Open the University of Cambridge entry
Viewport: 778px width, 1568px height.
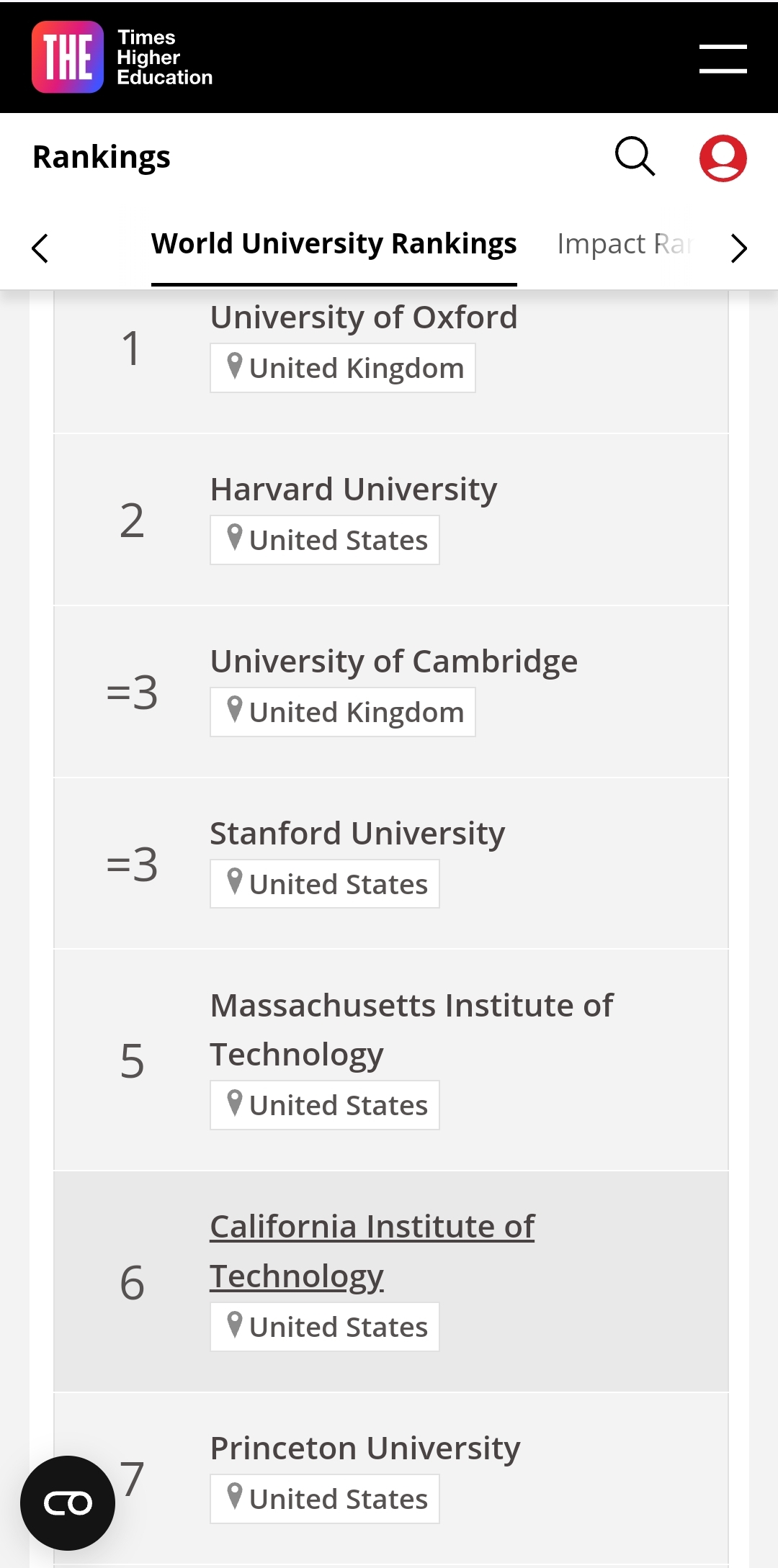(x=394, y=662)
